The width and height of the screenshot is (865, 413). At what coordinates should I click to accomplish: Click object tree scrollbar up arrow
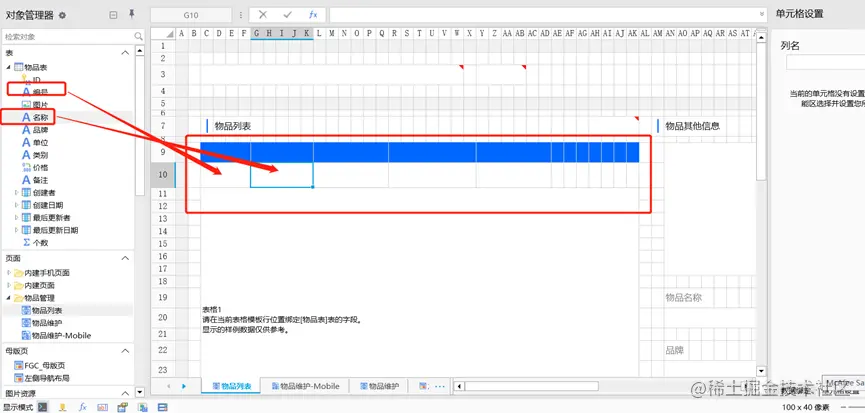pos(140,50)
